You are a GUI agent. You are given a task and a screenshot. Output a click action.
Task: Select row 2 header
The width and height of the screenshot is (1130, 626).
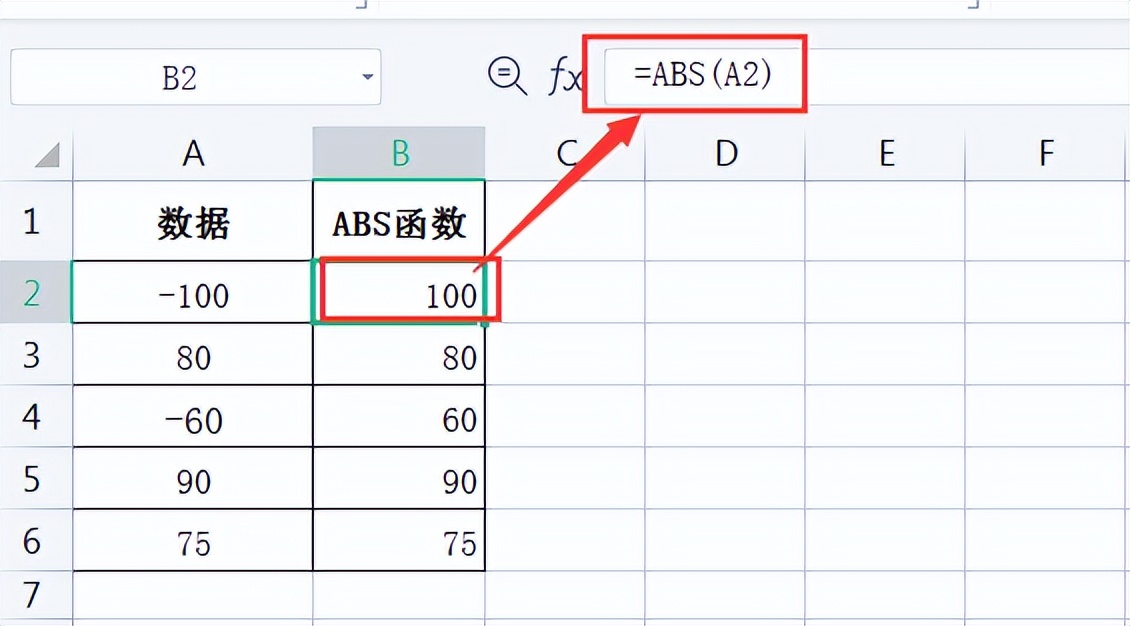point(32,292)
